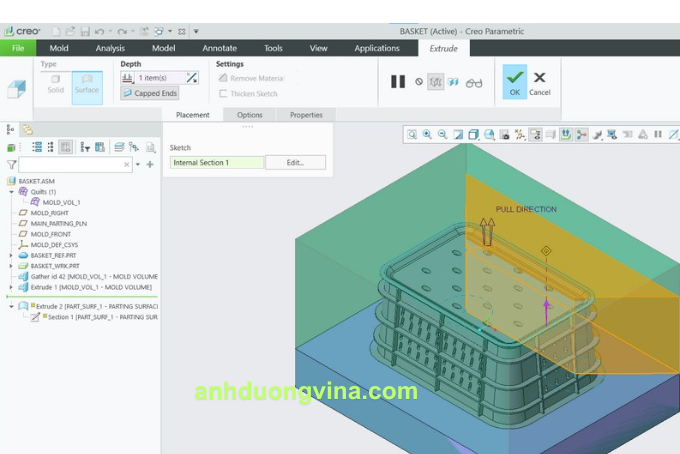Click the zoom out magnifier icon

pos(442,134)
